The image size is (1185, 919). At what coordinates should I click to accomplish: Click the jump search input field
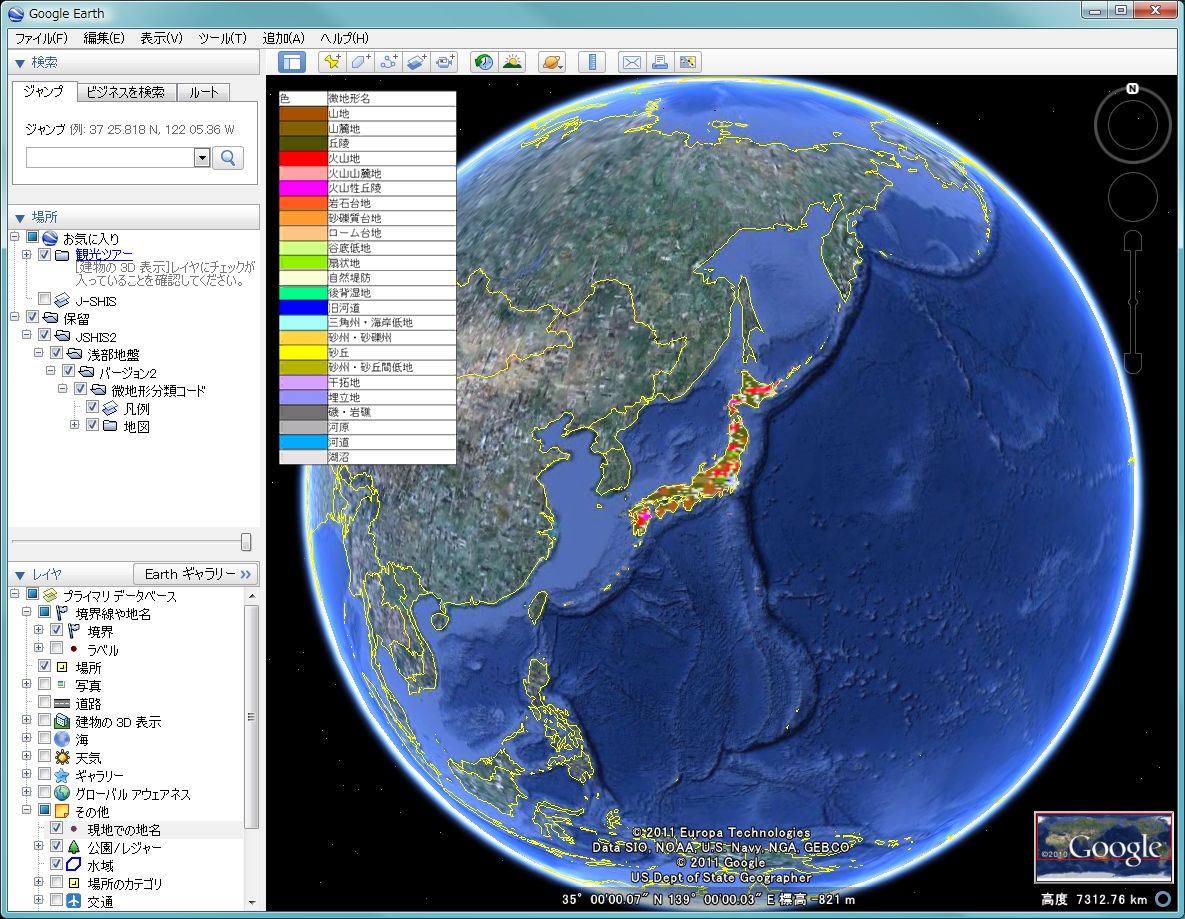pos(110,157)
